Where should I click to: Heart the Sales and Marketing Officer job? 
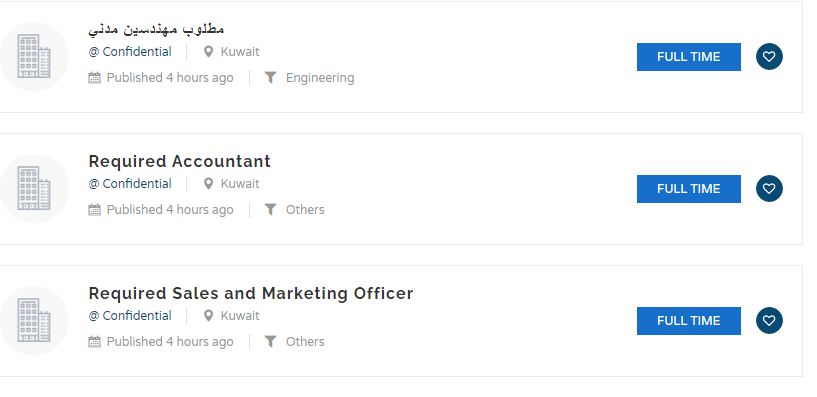[x=769, y=320]
